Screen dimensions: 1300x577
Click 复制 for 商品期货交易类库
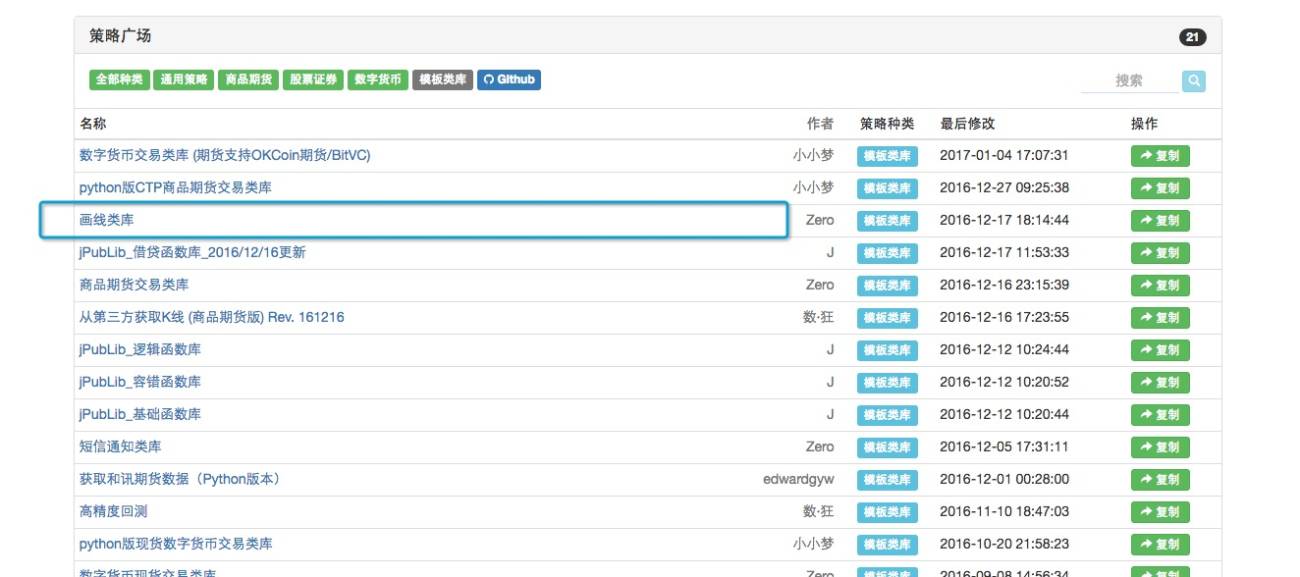pyautogui.click(x=1160, y=286)
